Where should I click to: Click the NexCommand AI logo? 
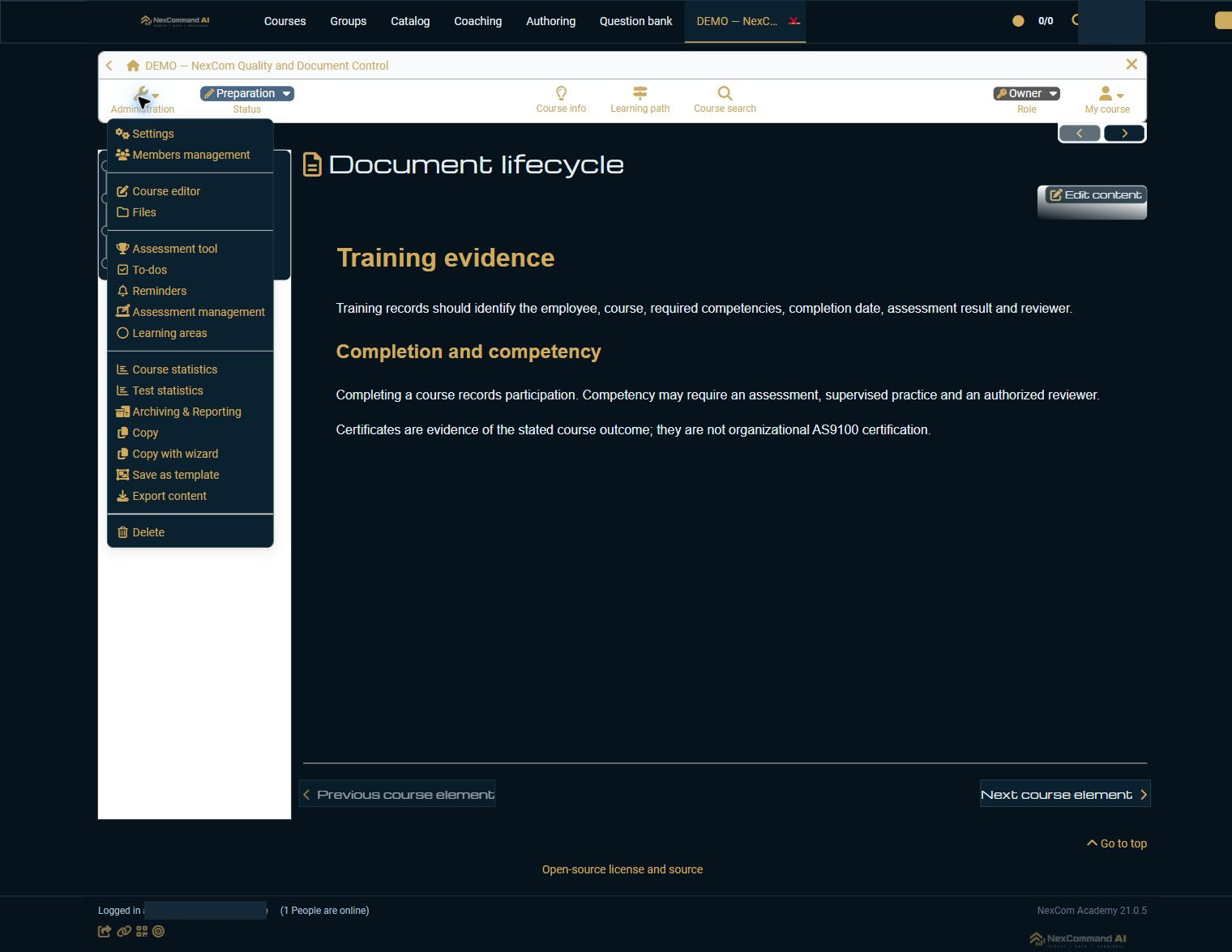click(x=175, y=21)
